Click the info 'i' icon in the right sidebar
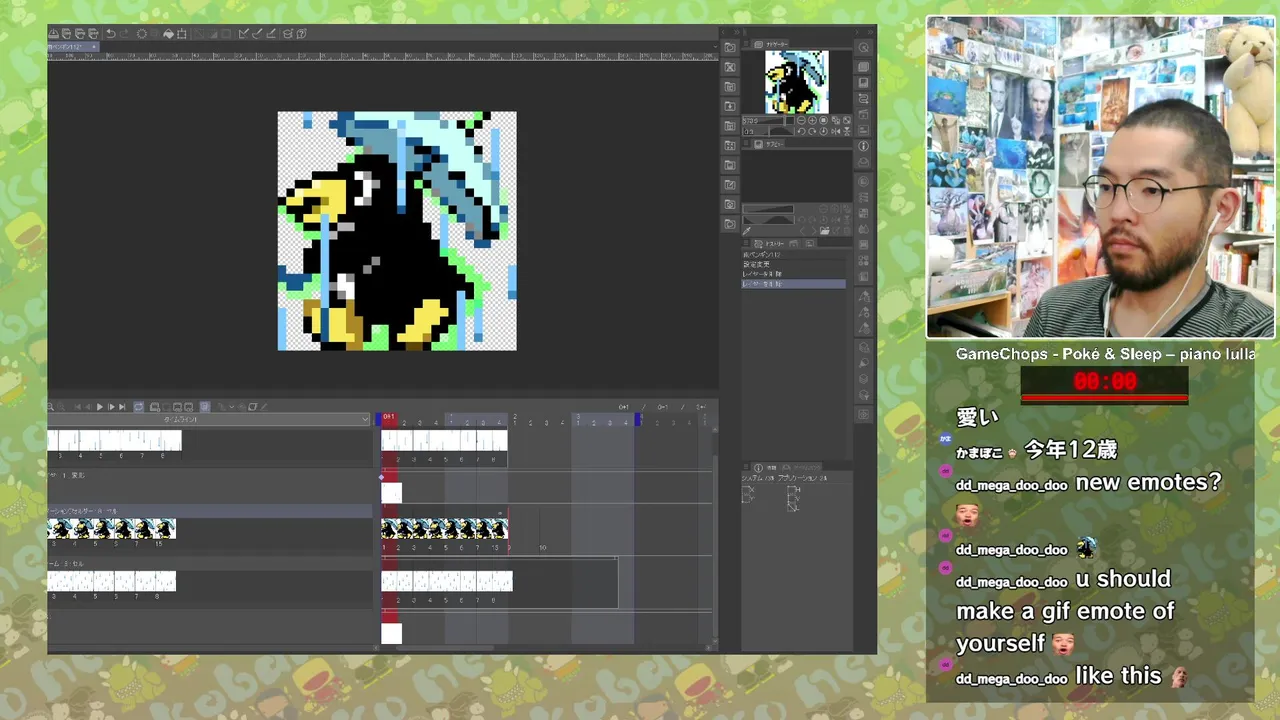This screenshot has height=720, width=1280. point(862,145)
